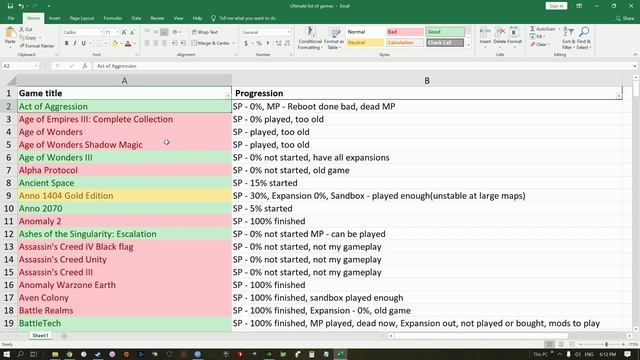Decrease font size with smaller A icon
The width and height of the screenshot is (640, 360).
pos(133,32)
